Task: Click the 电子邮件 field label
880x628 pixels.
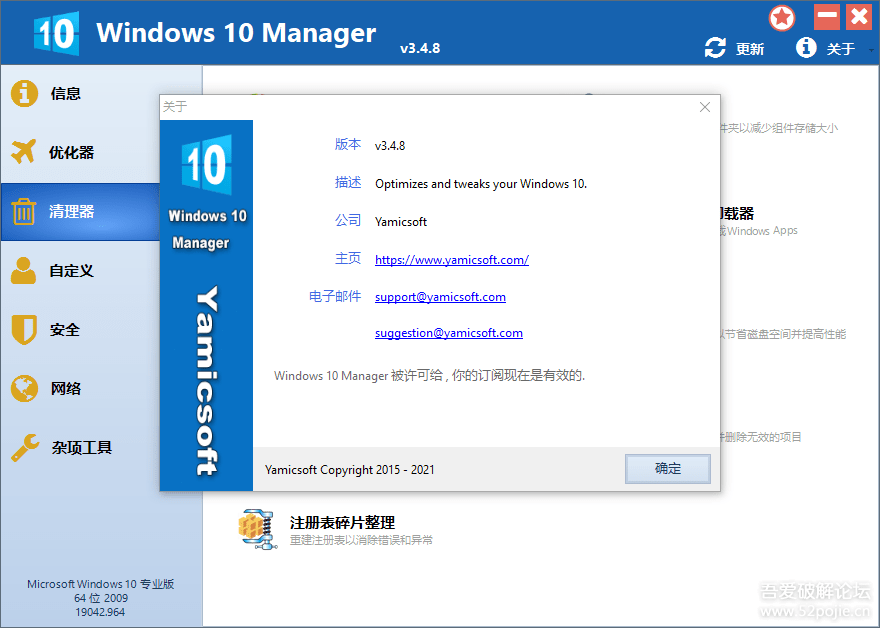Action: pyautogui.click(x=335, y=296)
